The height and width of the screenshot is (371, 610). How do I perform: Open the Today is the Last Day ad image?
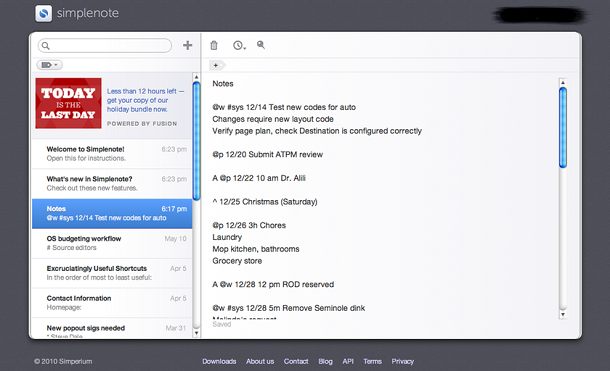tap(68, 103)
